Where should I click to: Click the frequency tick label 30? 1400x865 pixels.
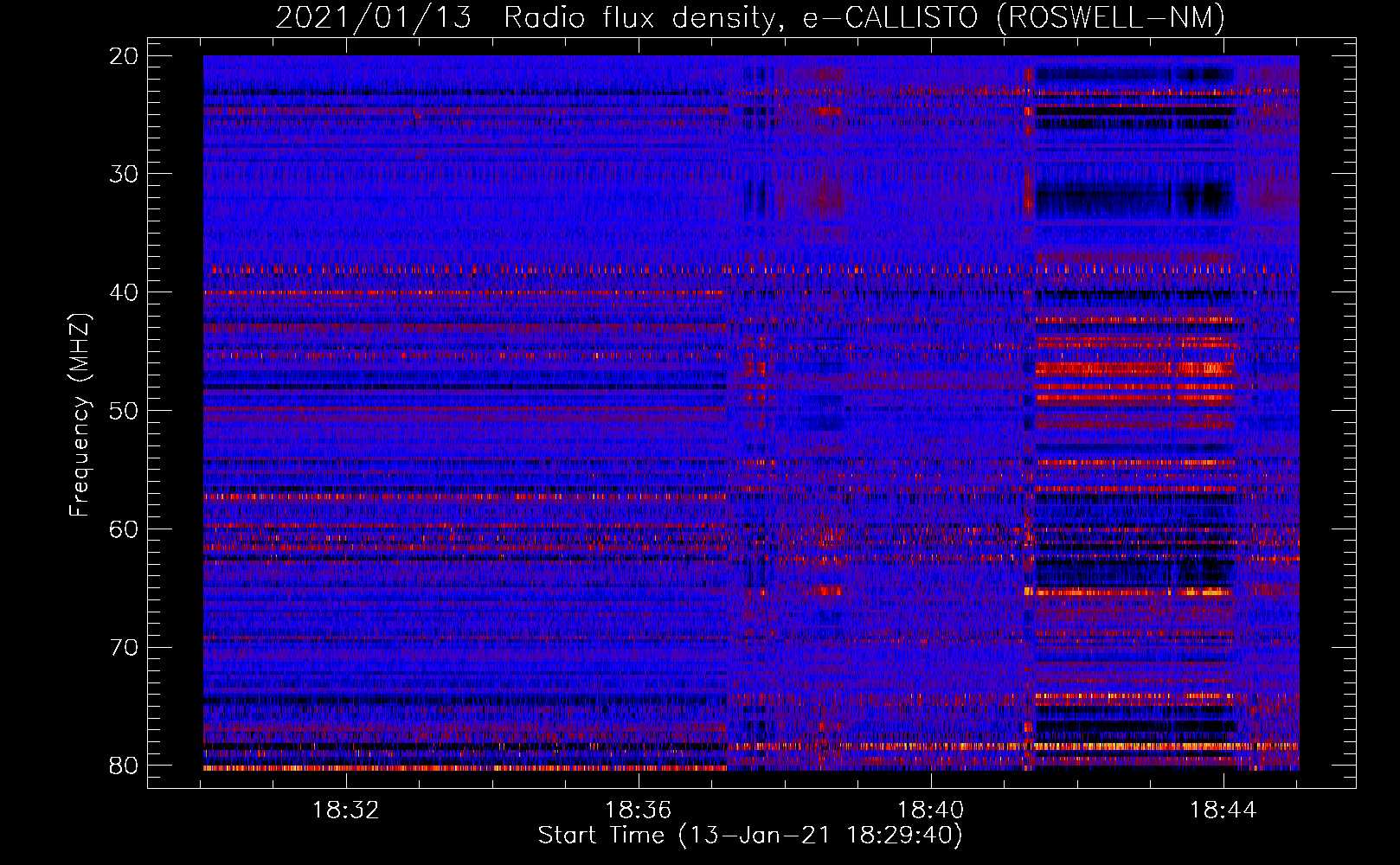(x=124, y=174)
